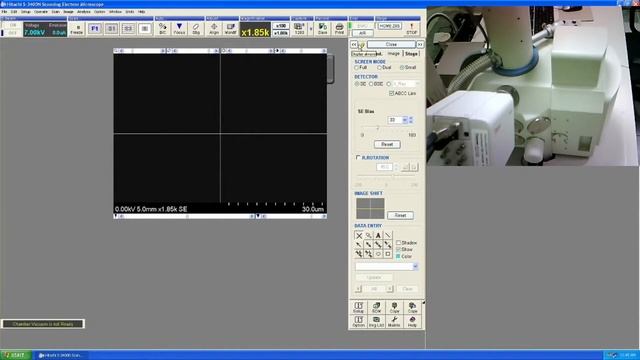Open the File menu
Viewport: 640px width, 360px height.
[x=4, y=12]
